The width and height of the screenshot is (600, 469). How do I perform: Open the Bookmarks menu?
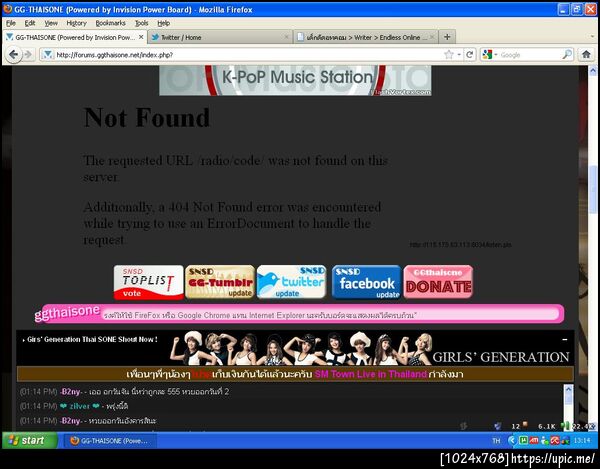point(111,23)
